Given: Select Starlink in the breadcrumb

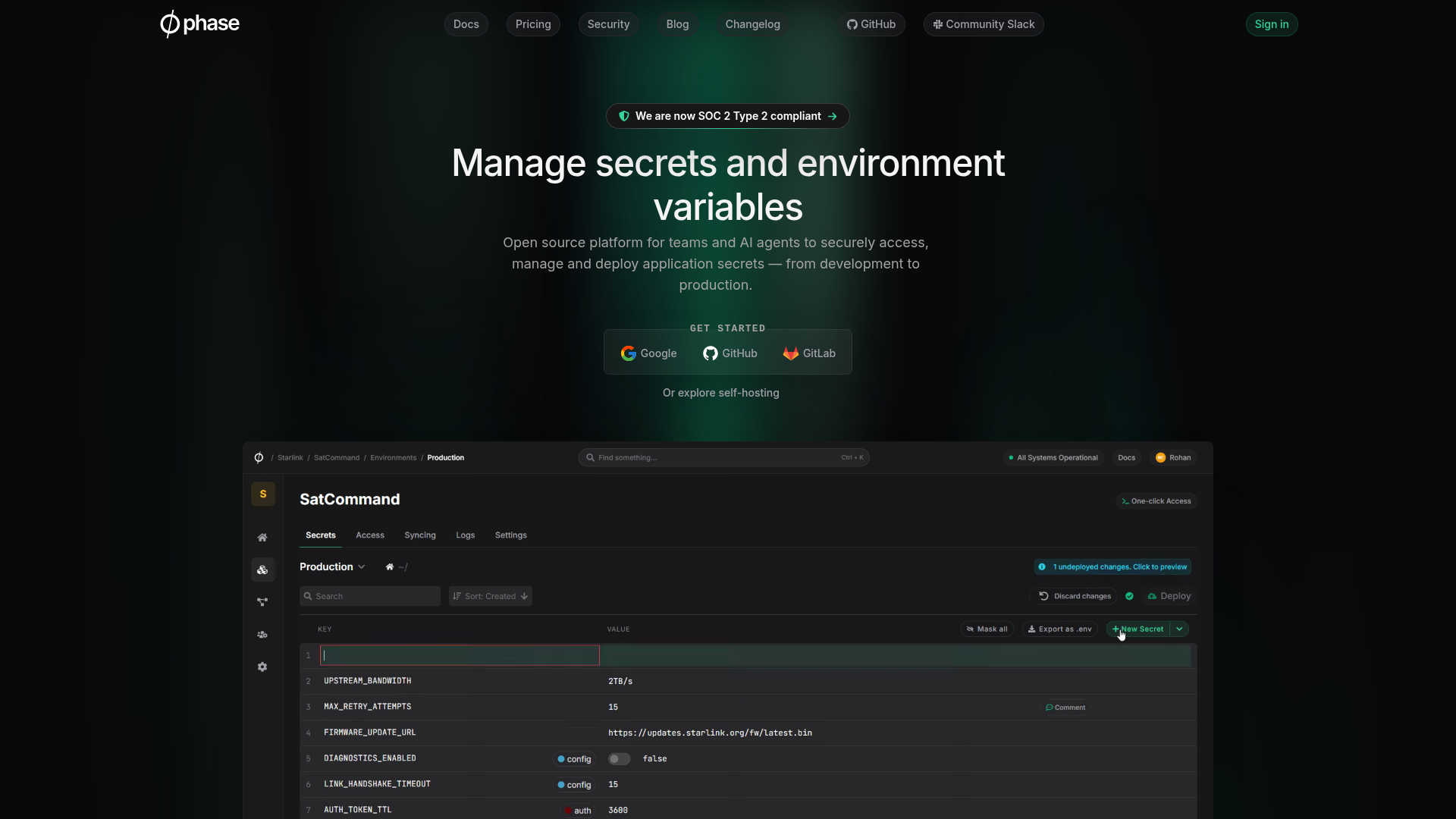Looking at the screenshot, I should click(290, 457).
